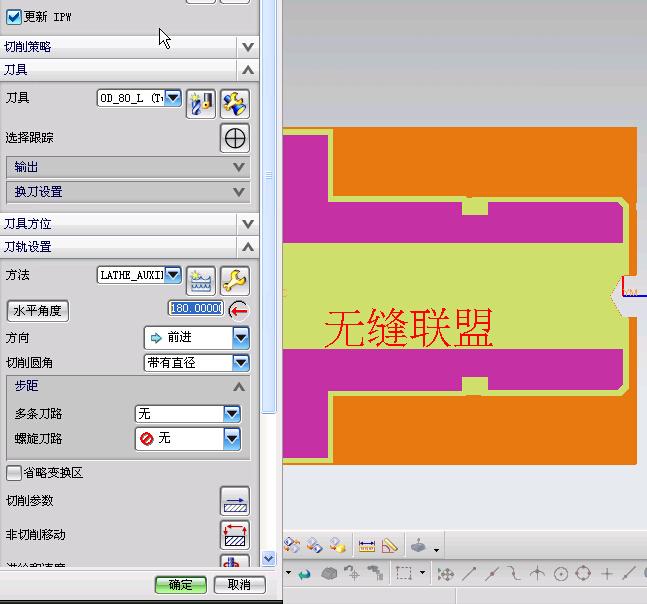
Task: Click the gray stepped blocks toolbar icon
Action: pos(375,573)
